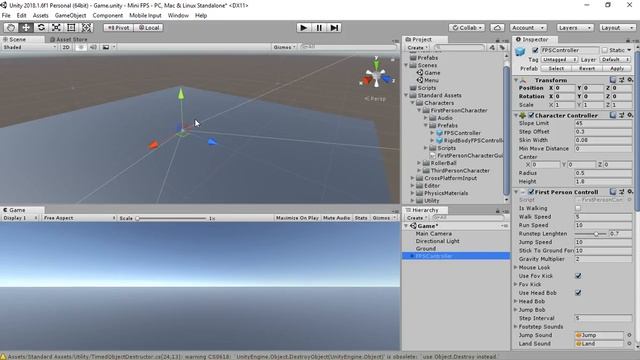Image resolution: width=640 pixels, height=360 pixels.
Task: Collapse the Standard Assets folder
Action: [407, 95]
